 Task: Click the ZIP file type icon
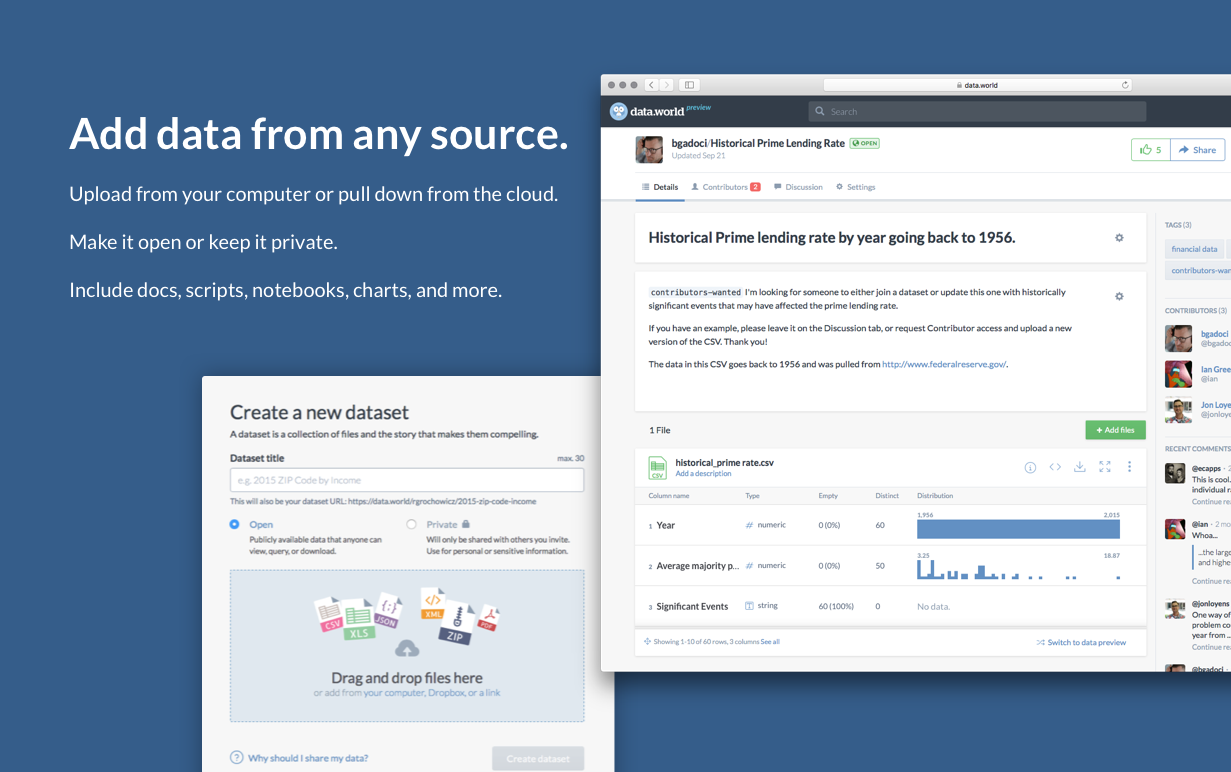pyautogui.click(x=458, y=624)
